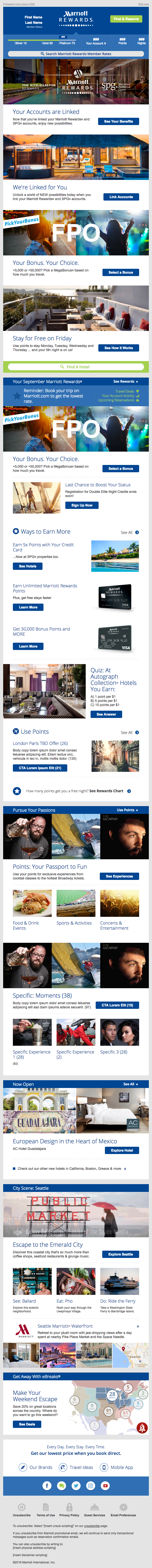
Task: Click Search Marriott Rewards Member Rates field
Action: click(76, 54)
